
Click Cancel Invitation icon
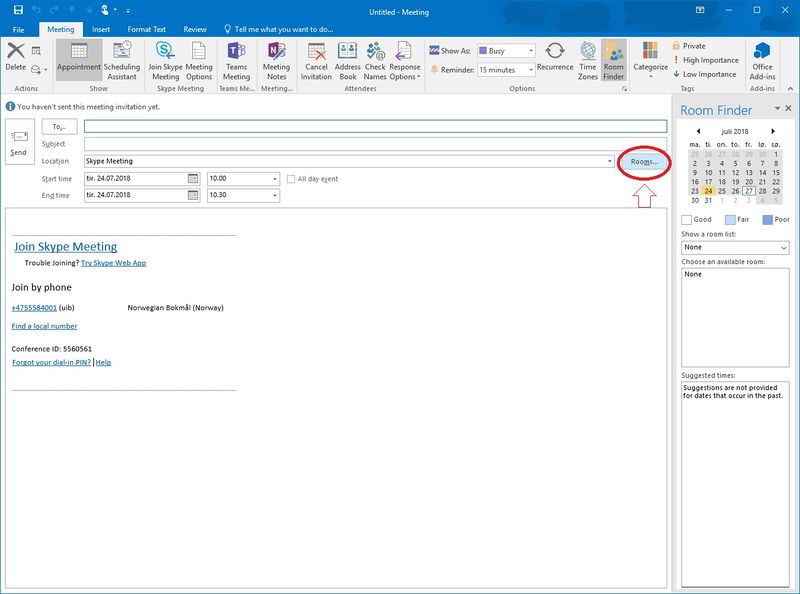tap(316, 60)
